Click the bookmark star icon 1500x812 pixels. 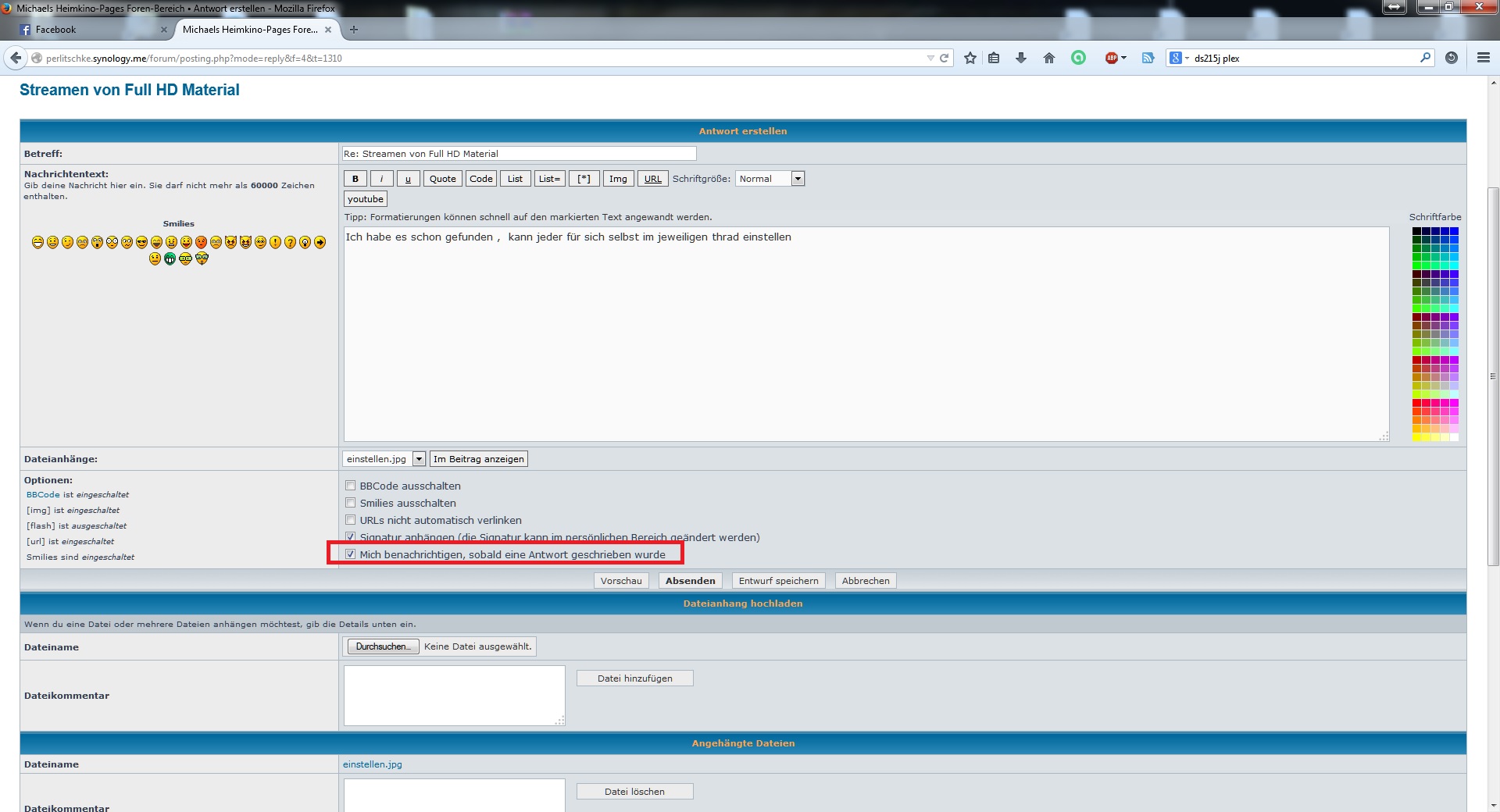(x=970, y=58)
